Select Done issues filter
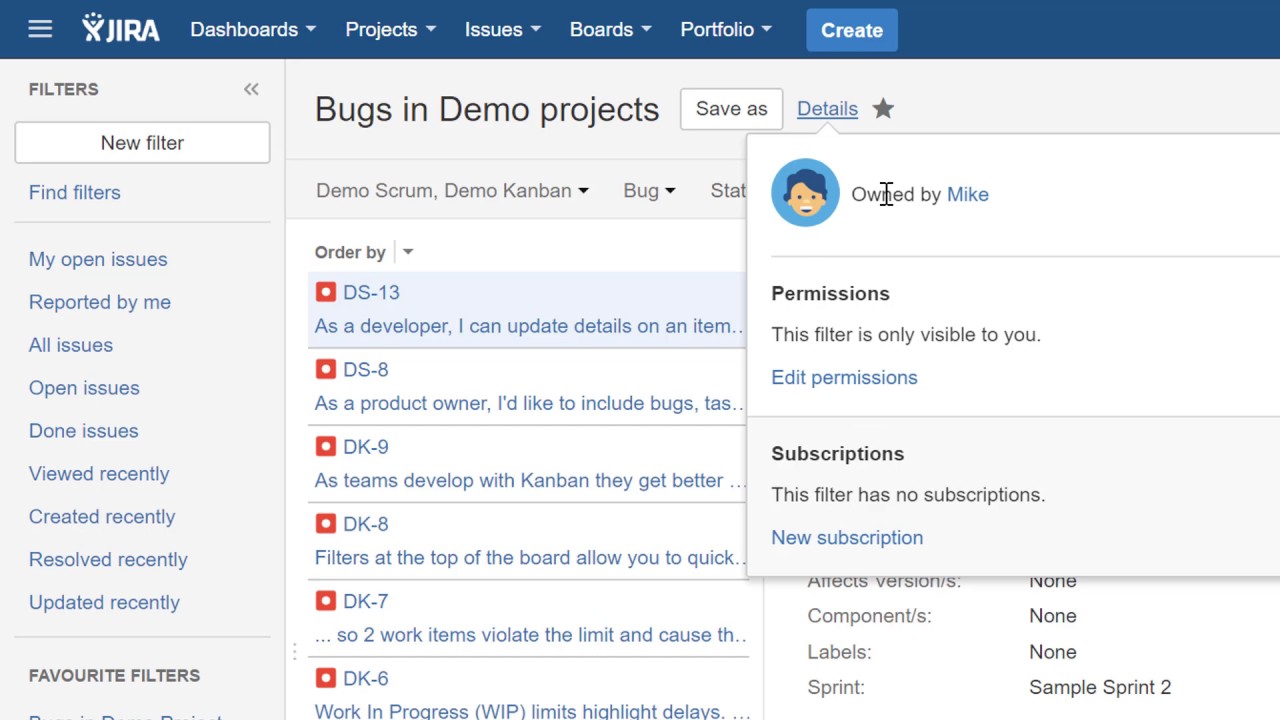Viewport: 1280px width, 720px height. (84, 431)
